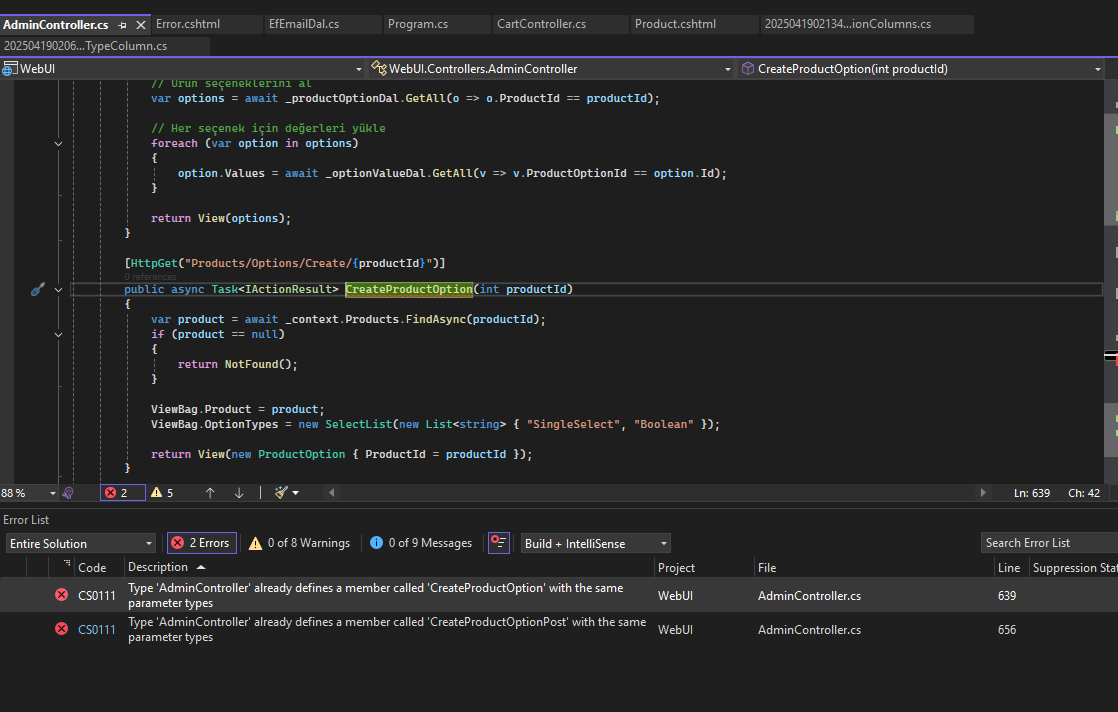Click the IntelliCode health indicator icon
The image size is (1118, 712).
[x=69, y=493]
